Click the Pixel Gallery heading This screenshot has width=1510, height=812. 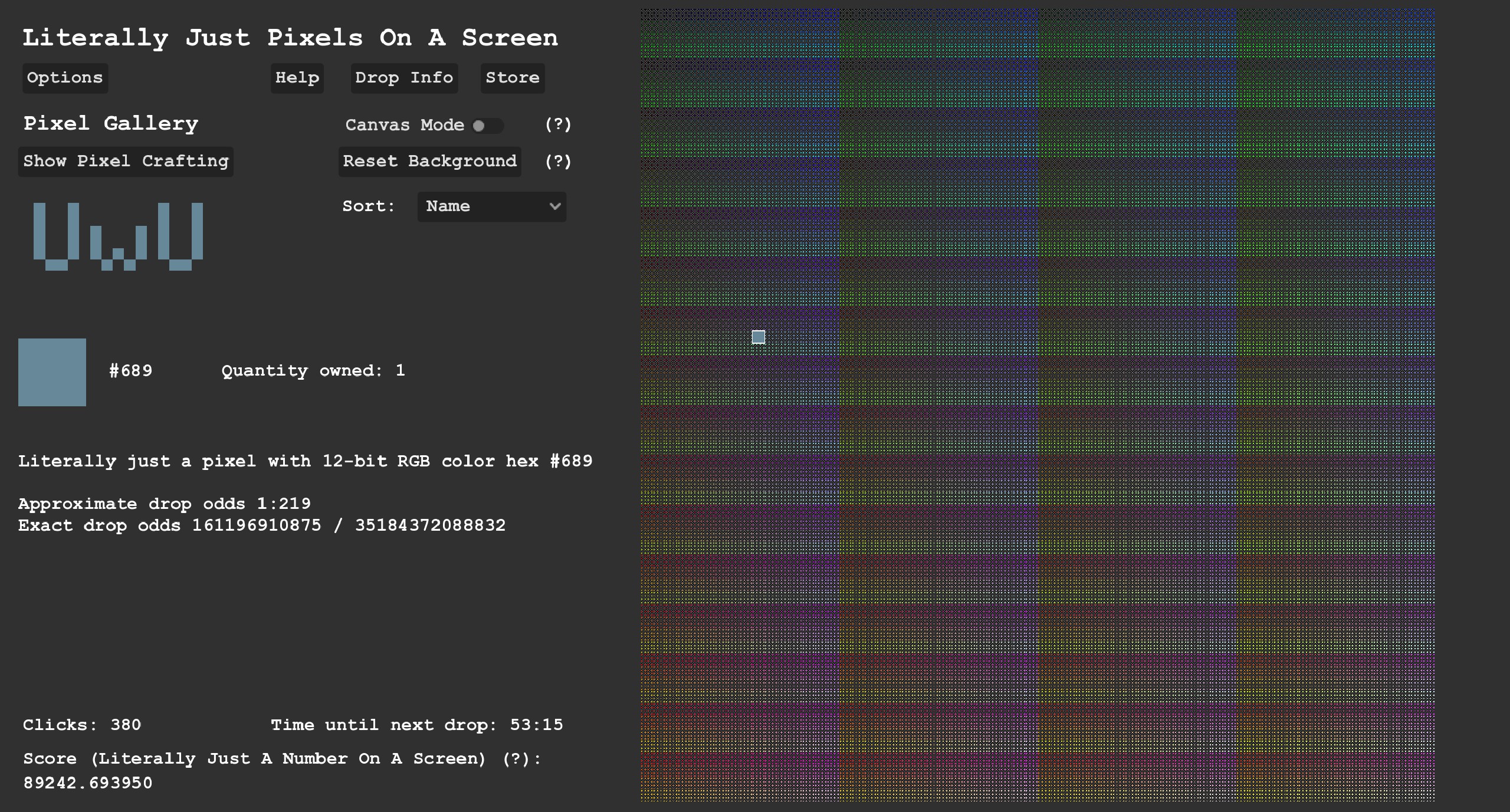click(x=111, y=123)
